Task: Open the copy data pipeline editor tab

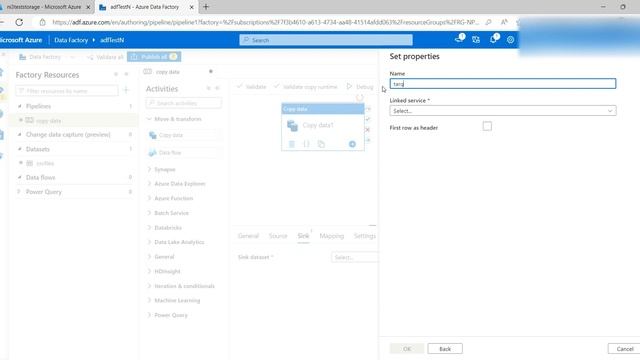Action: [x=167, y=72]
